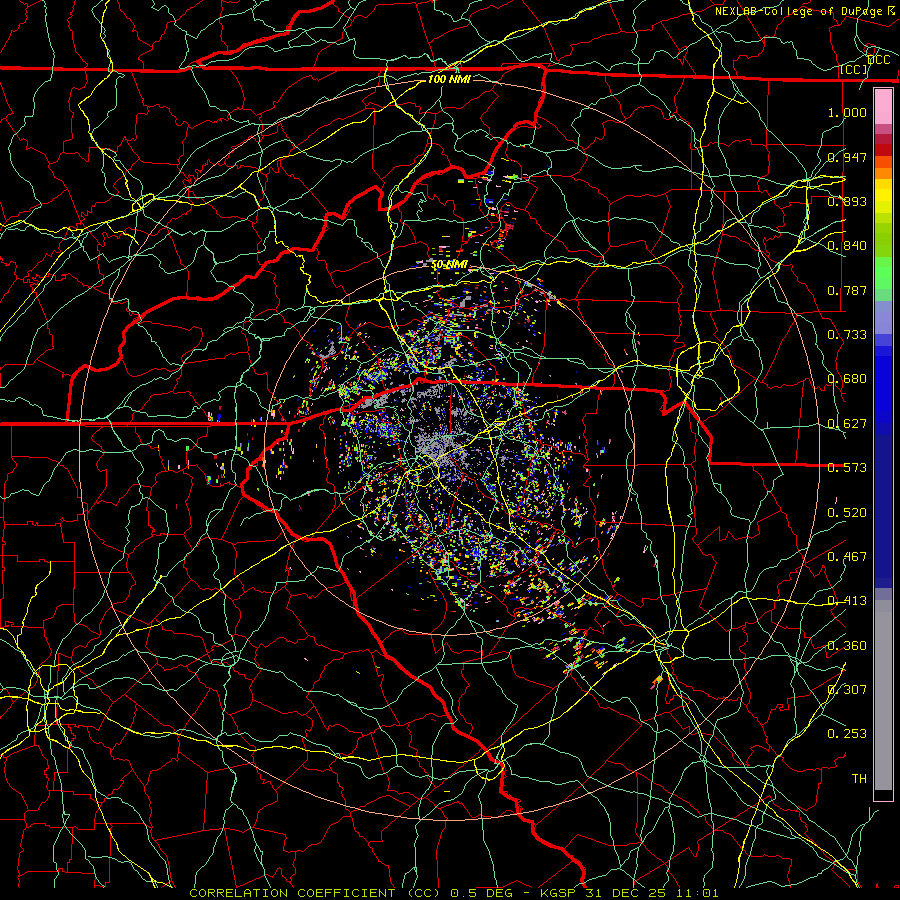Pick the pink segment of the color bar
The width and height of the screenshot is (900, 900).
(x=883, y=107)
